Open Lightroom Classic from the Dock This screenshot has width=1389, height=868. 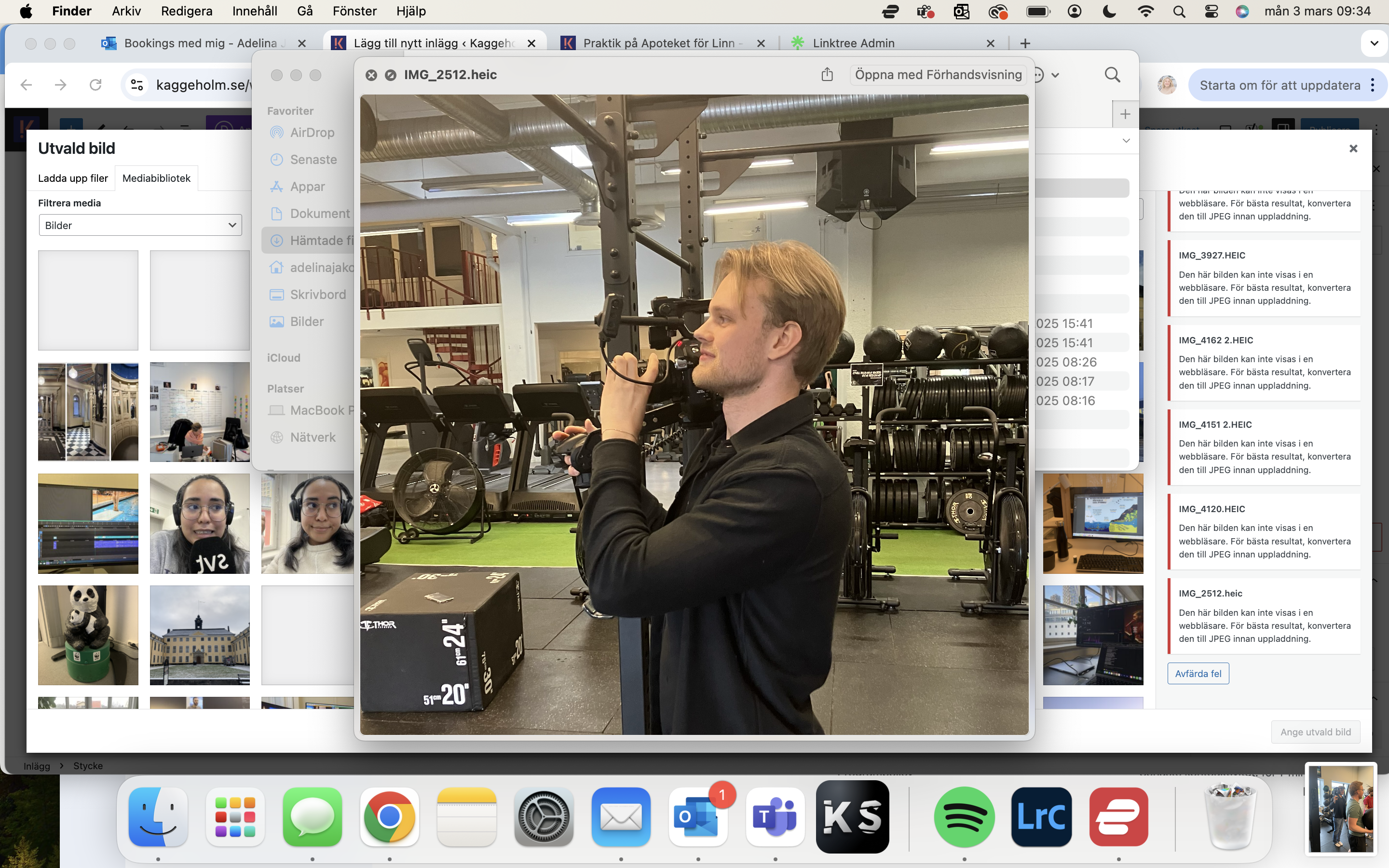1041,816
